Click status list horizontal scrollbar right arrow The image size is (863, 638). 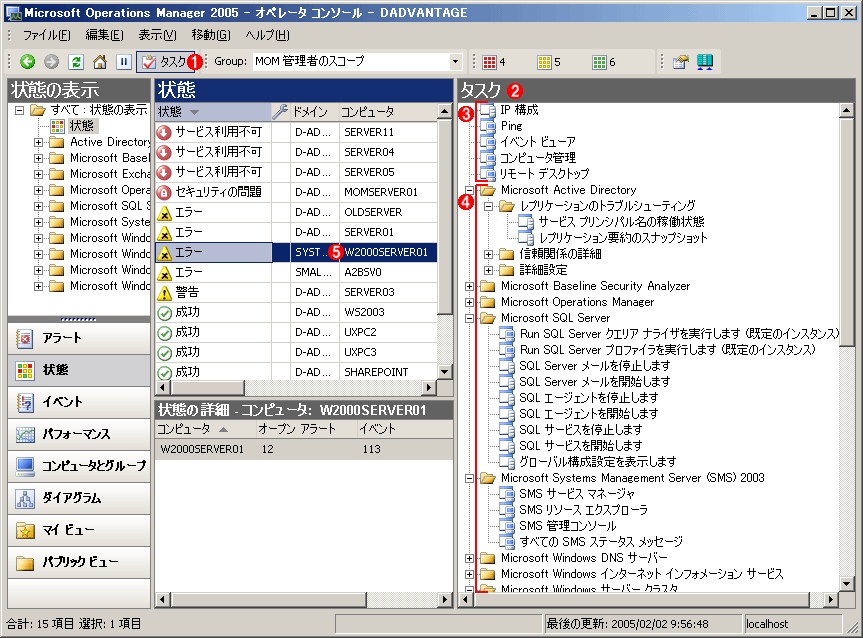429,388
